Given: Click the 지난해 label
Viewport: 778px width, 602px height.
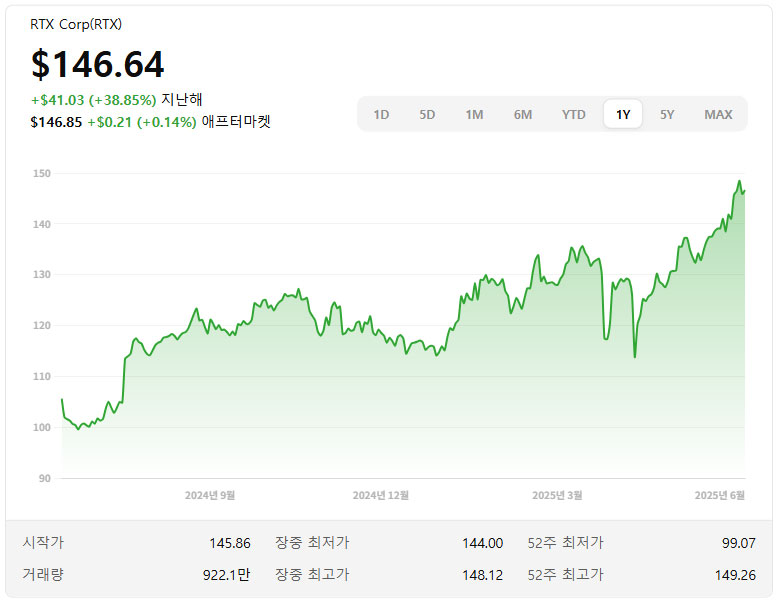Looking at the screenshot, I should click(x=182, y=100).
